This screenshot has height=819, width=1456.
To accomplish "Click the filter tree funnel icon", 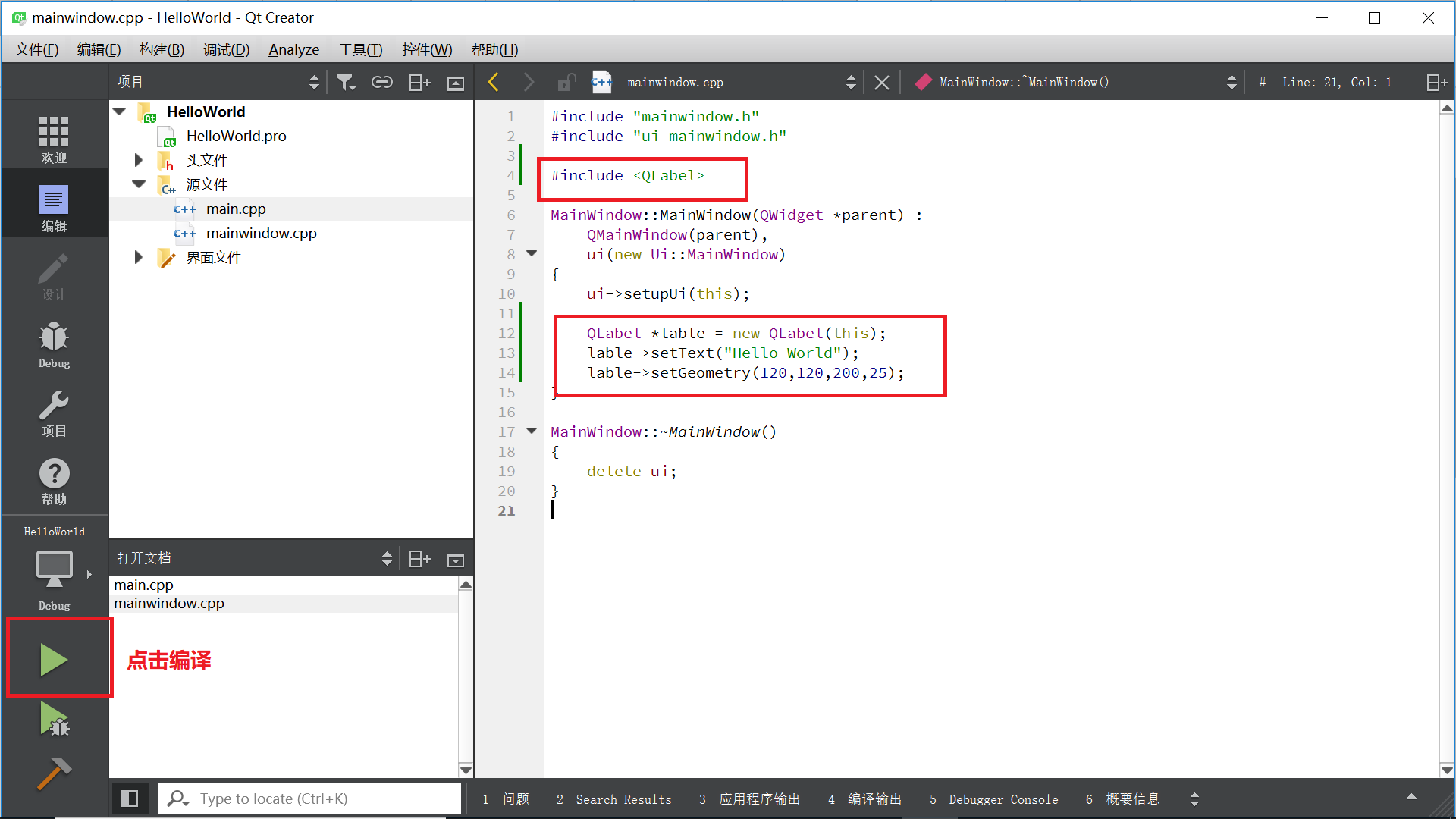I will (346, 83).
